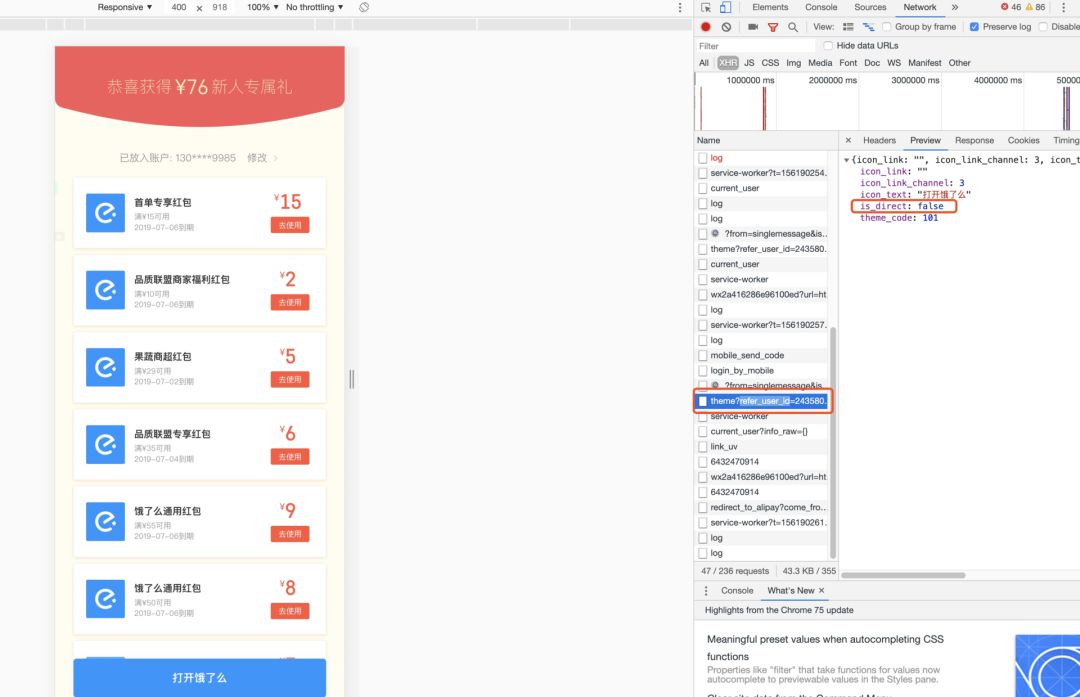Tick the checkbox beside the current_user?info_raw={} request

click(x=703, y=431)
